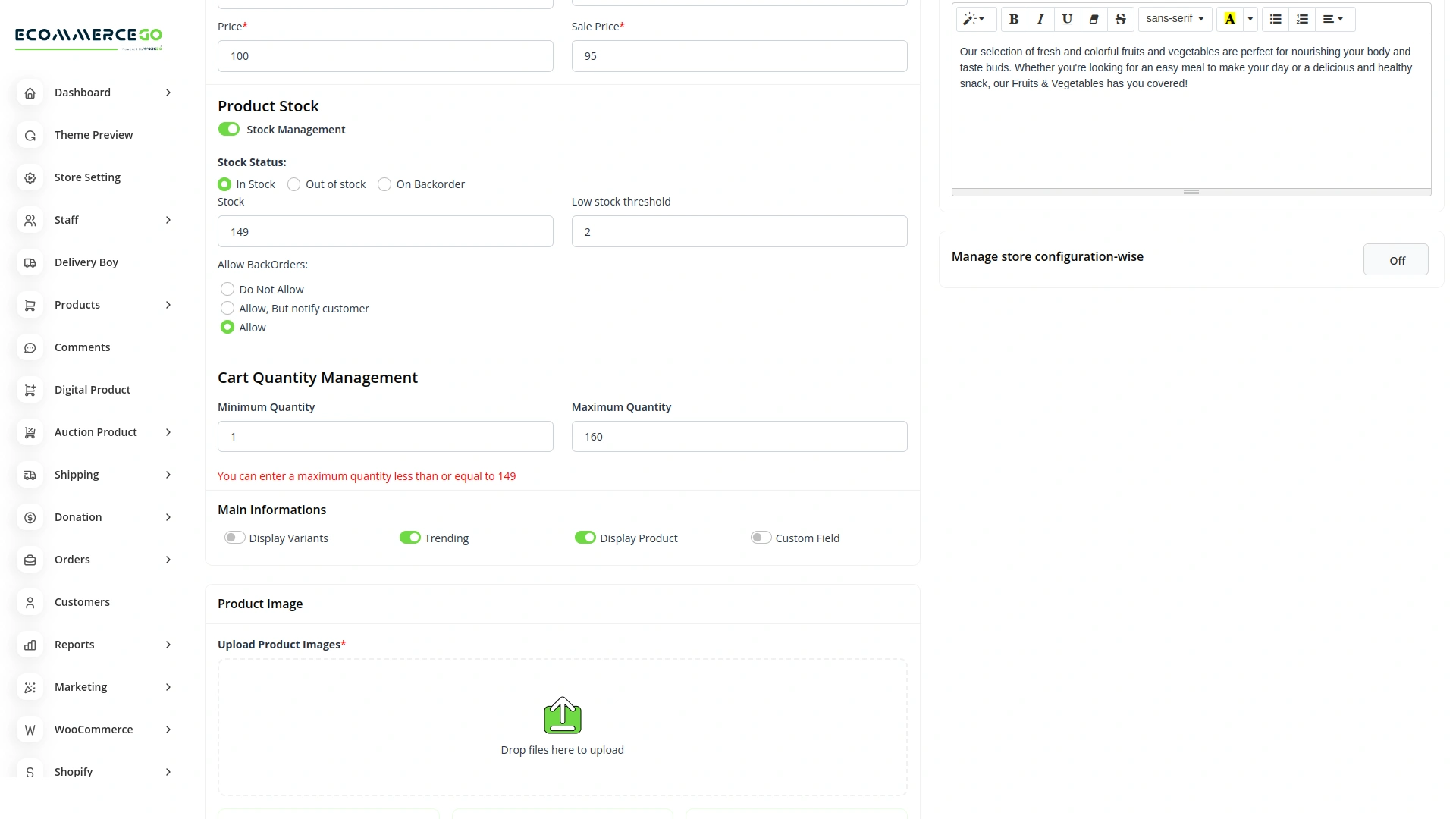Viewport: 1456px width, 819px height.
Task: Disable Stock Management toggle
Action: (228, 129)
